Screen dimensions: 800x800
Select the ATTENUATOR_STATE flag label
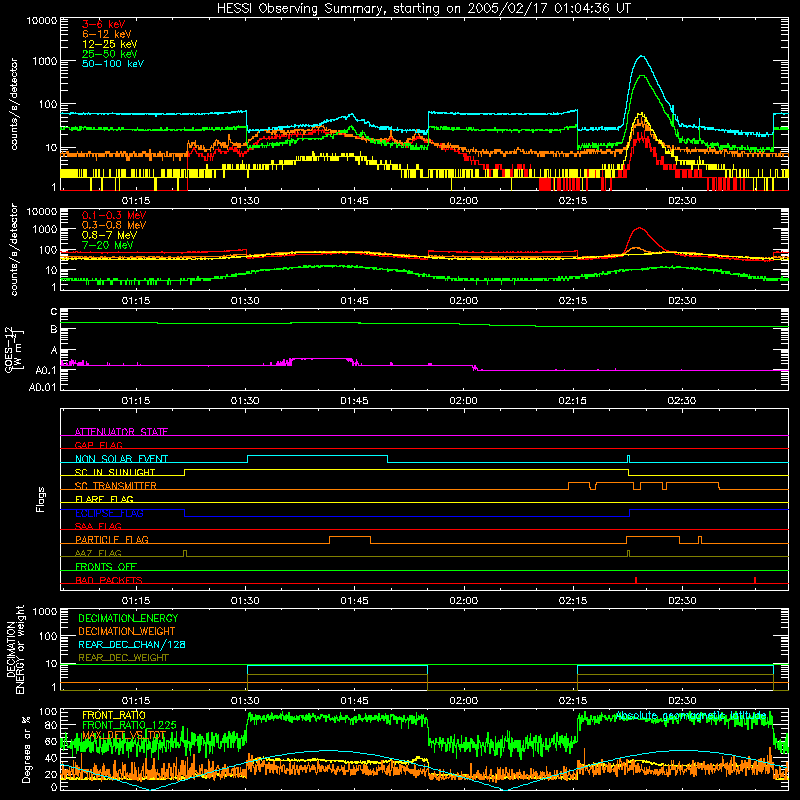pos(121,432)
